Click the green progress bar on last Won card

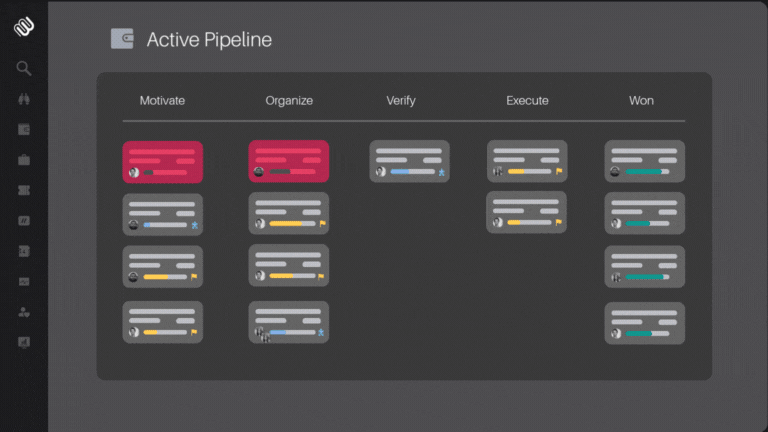(638, 334)
